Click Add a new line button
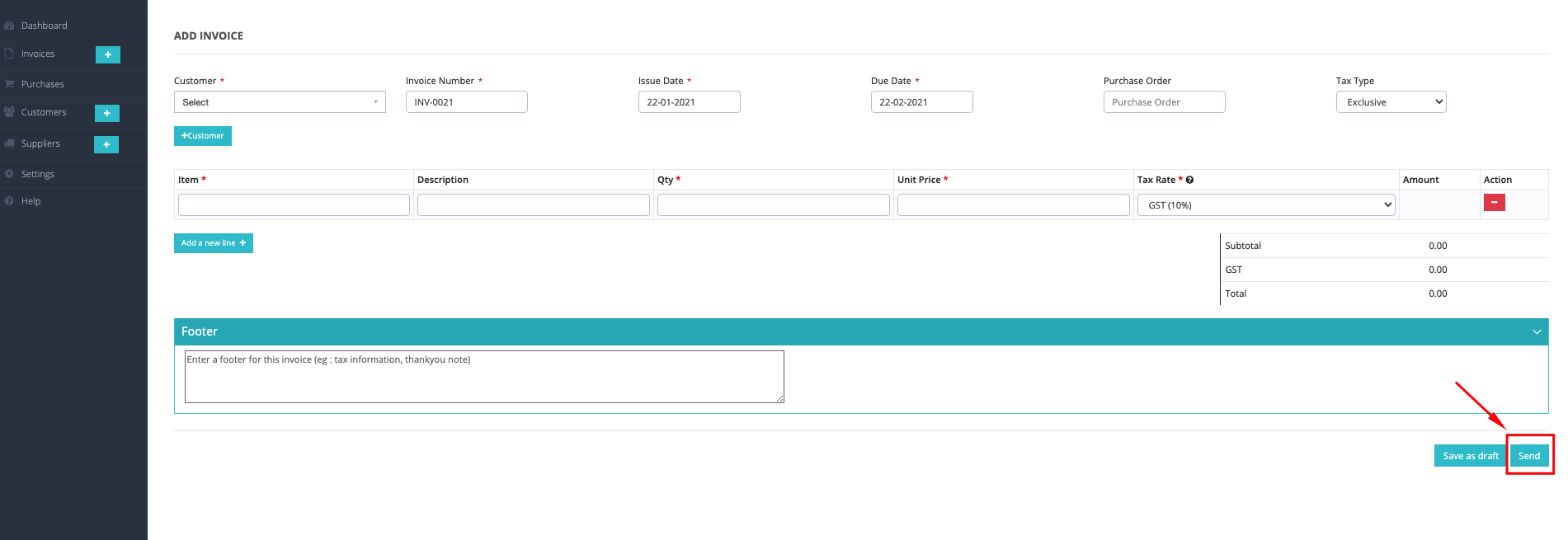The image size is (1568, 540). point(214,243)
